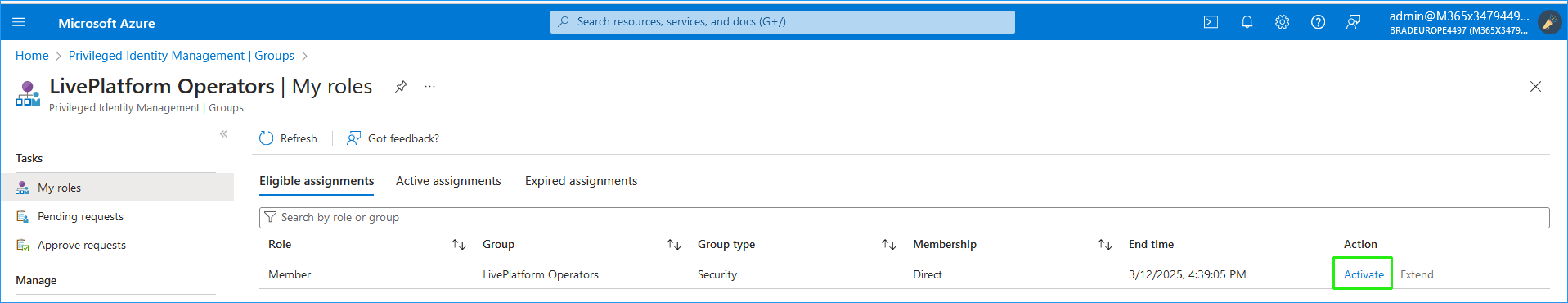Switch to the Expired assignments tab
This screenshot has height=303, width=1568.
pos(581,181)
